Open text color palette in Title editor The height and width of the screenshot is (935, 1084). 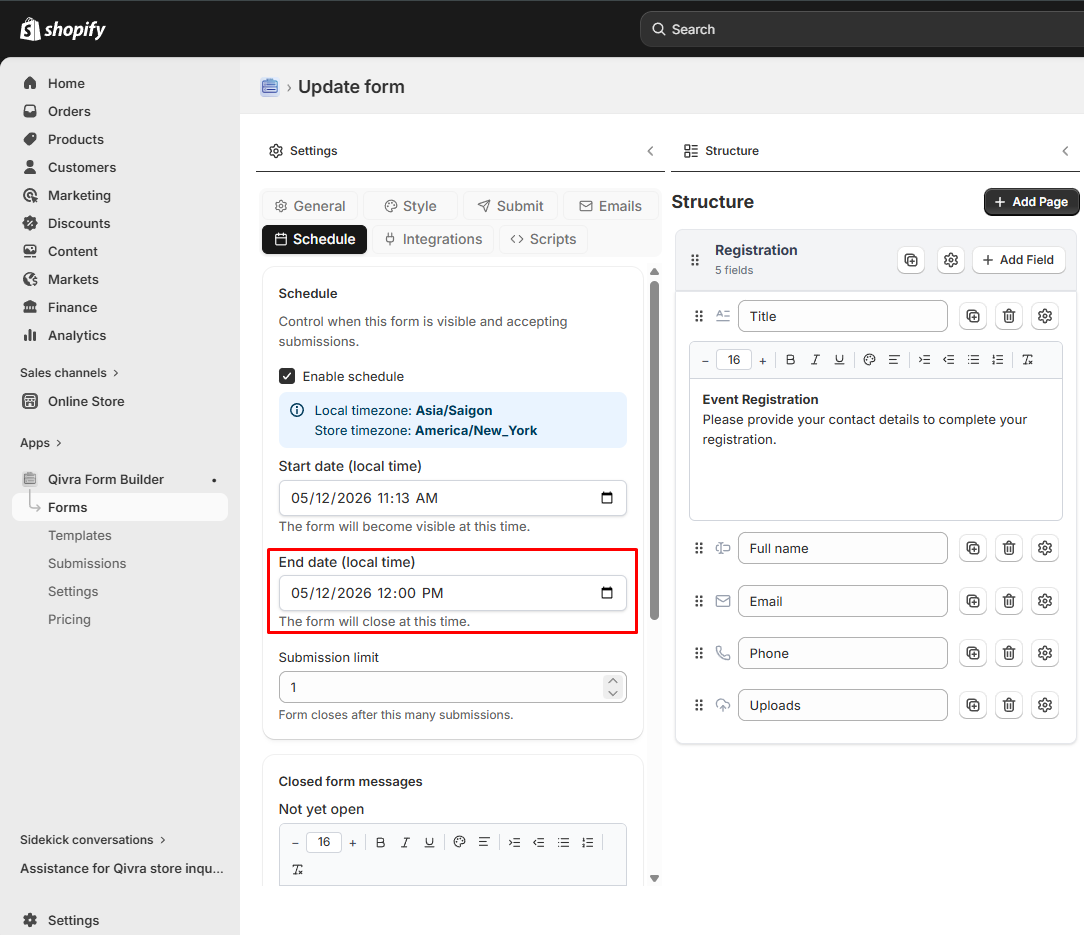(x=870, y=360)
